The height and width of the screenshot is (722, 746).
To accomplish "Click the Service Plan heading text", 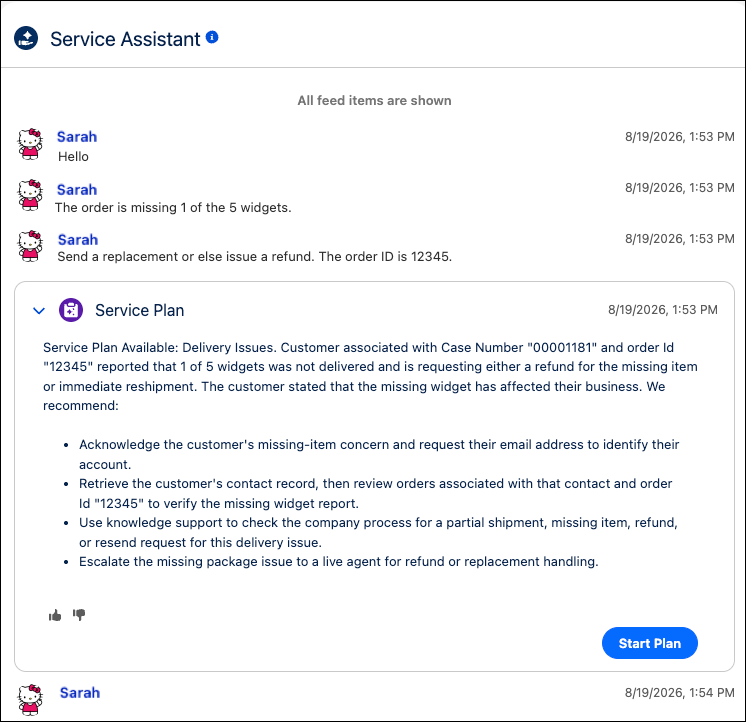I will (x=139, y=310).
